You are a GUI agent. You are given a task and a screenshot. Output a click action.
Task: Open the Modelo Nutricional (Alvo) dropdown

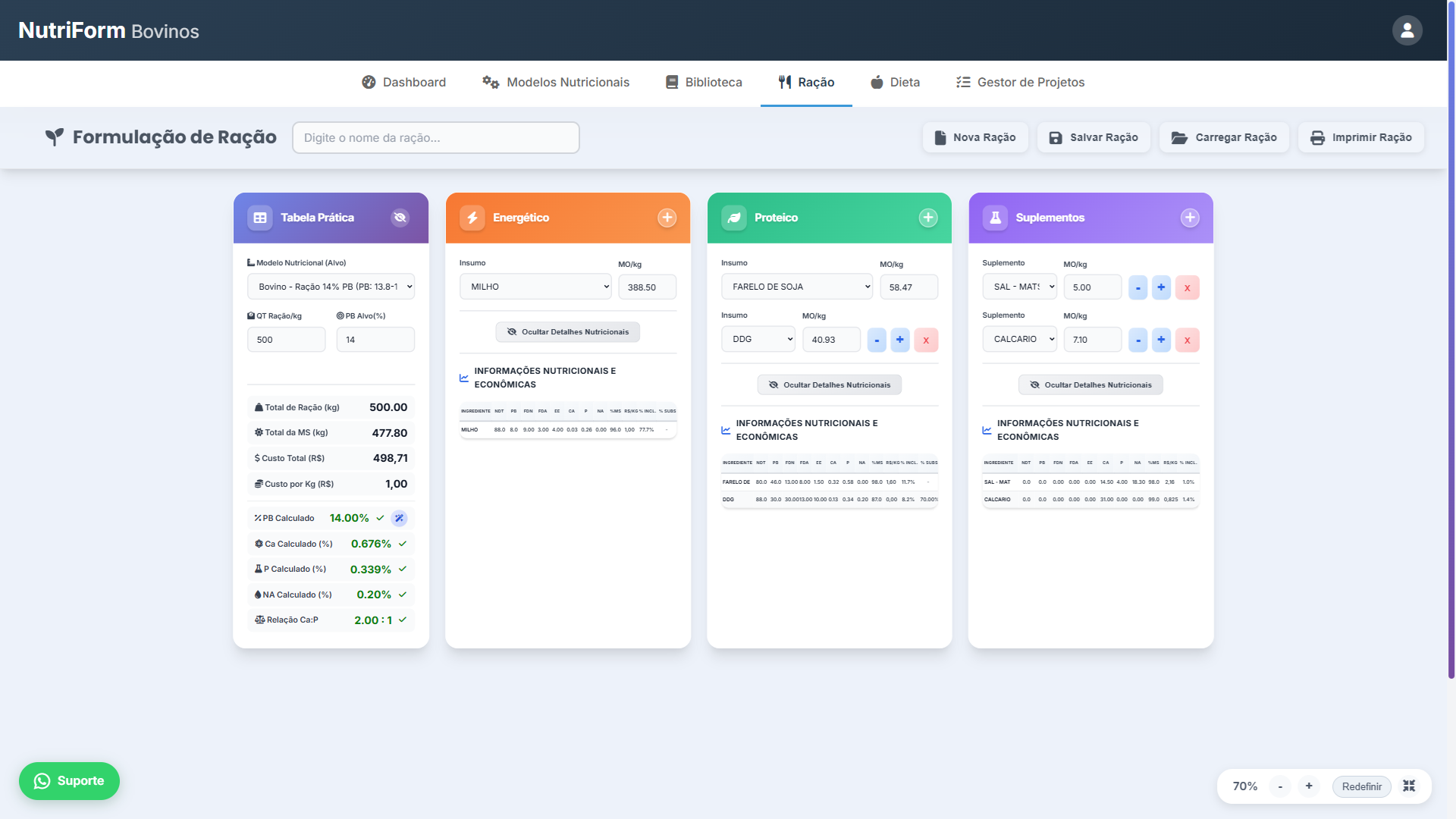tap(331, 287)
